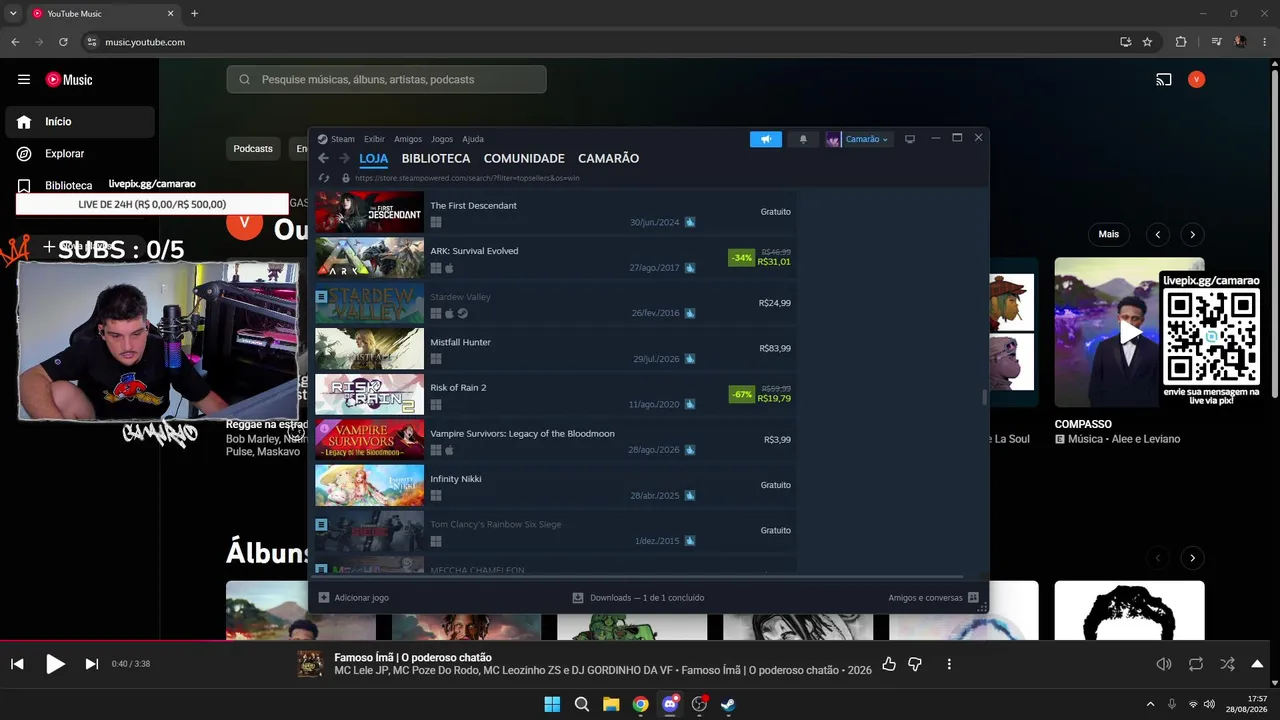Open Steam Downloads manager icon
This screenshot has width=1280, height=720.
[x=578, y=597]
